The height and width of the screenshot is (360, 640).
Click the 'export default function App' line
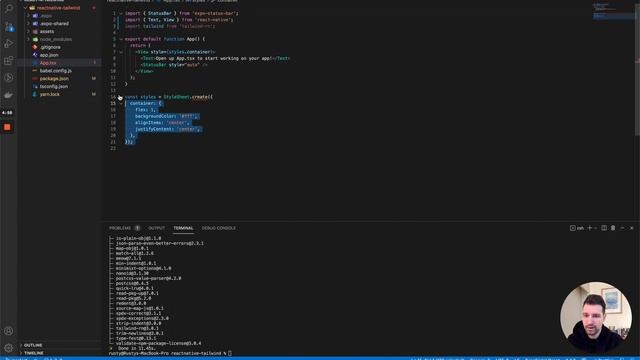pyautogui.click(x=165, y=39)
